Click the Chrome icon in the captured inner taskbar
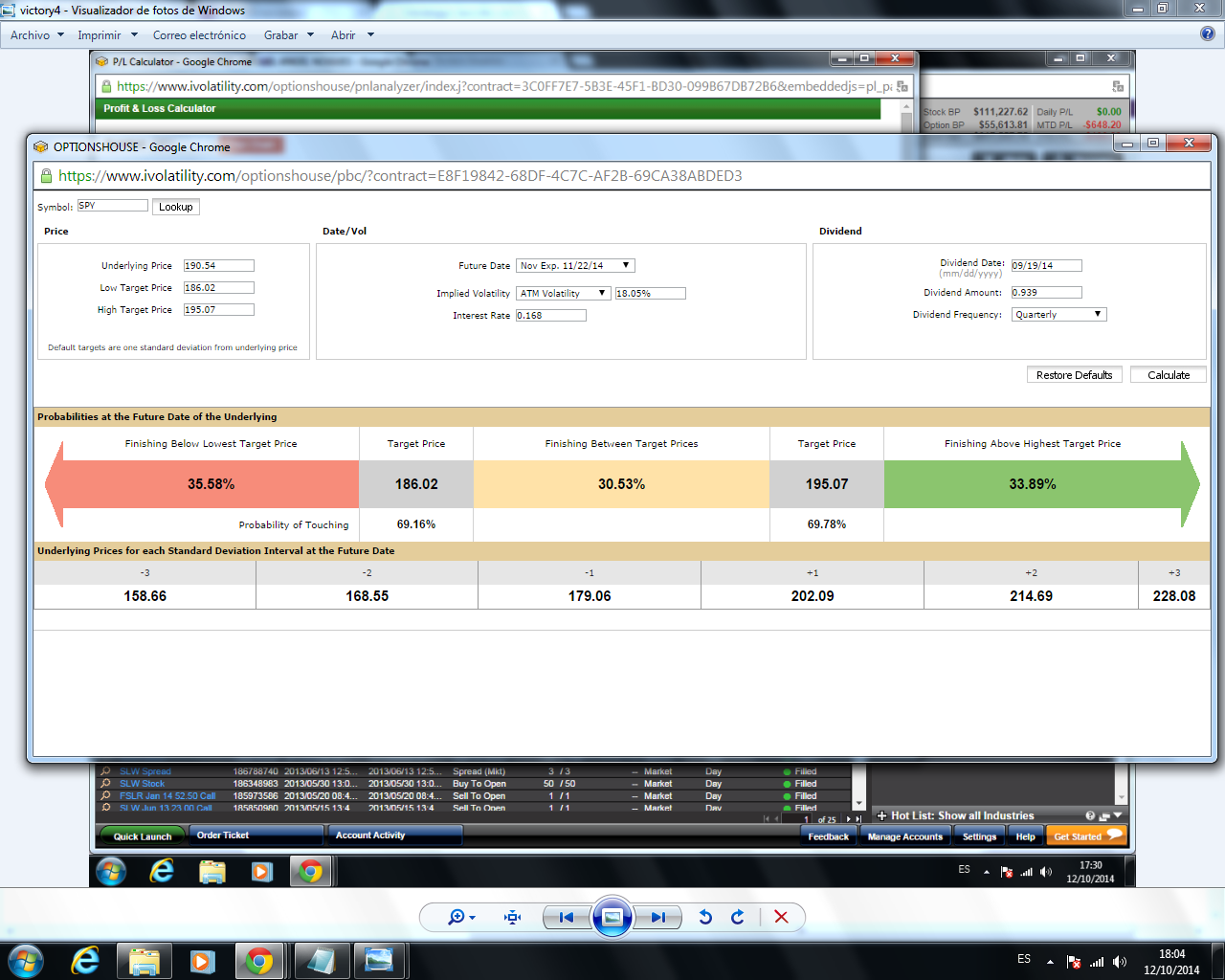Viewport: 1225px width, 980px height. (310, 871)
